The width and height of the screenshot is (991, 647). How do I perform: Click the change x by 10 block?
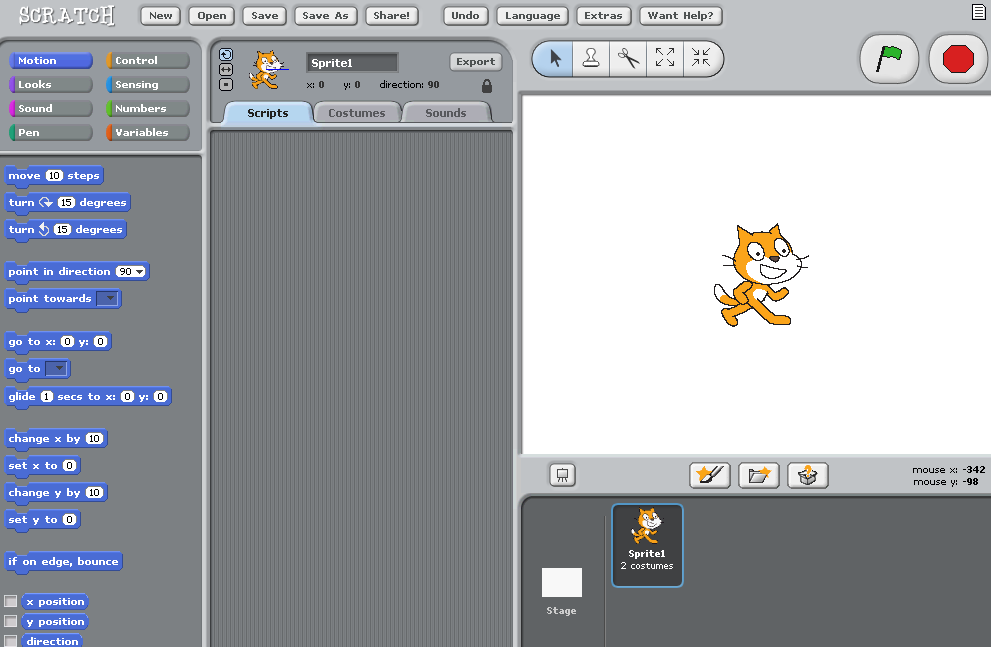click(56, 438)
